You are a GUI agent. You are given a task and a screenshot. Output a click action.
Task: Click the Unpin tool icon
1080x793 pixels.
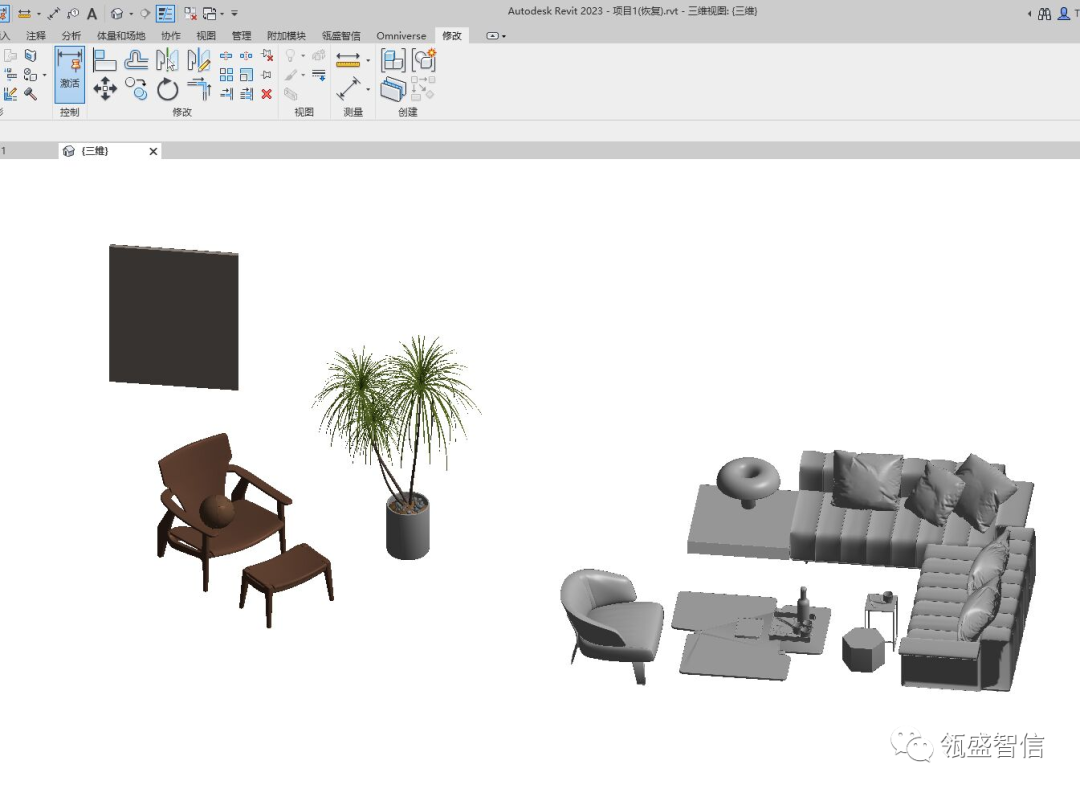(x=267, y=56)
